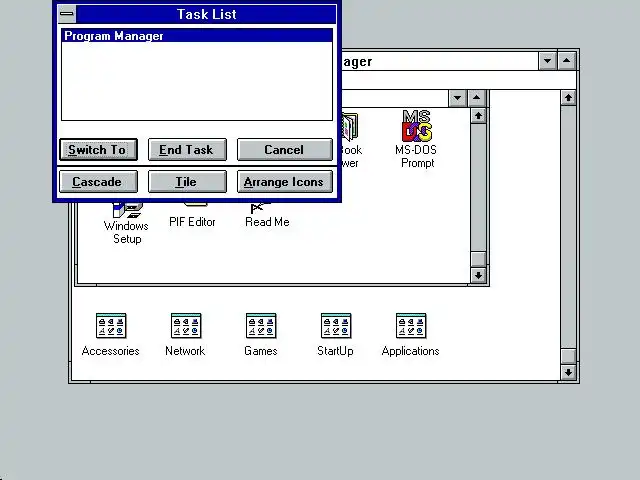The width and height of the screenshot is (640, 480).
Task: Click the Task List title bar
Action: click(207, 14)
